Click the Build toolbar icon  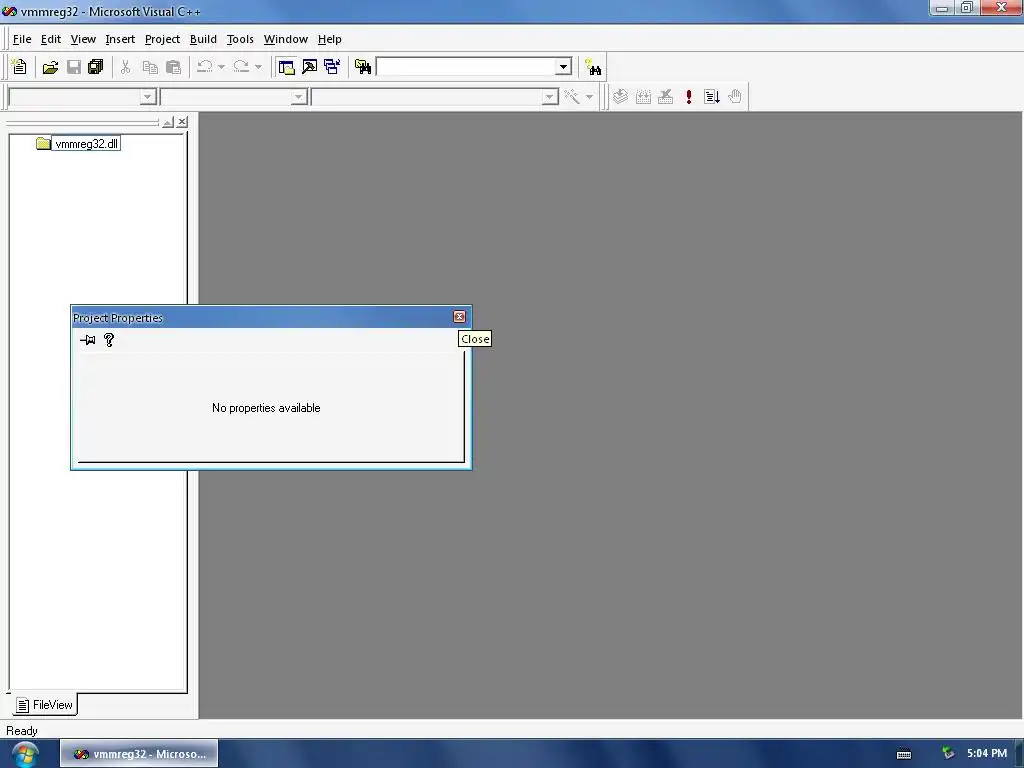click(643, 97)
